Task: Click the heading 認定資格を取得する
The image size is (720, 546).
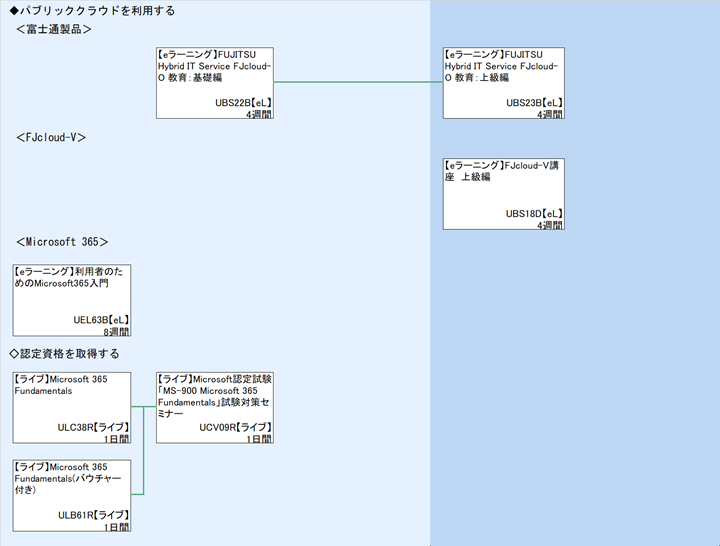Action: [x=65, y=354]
